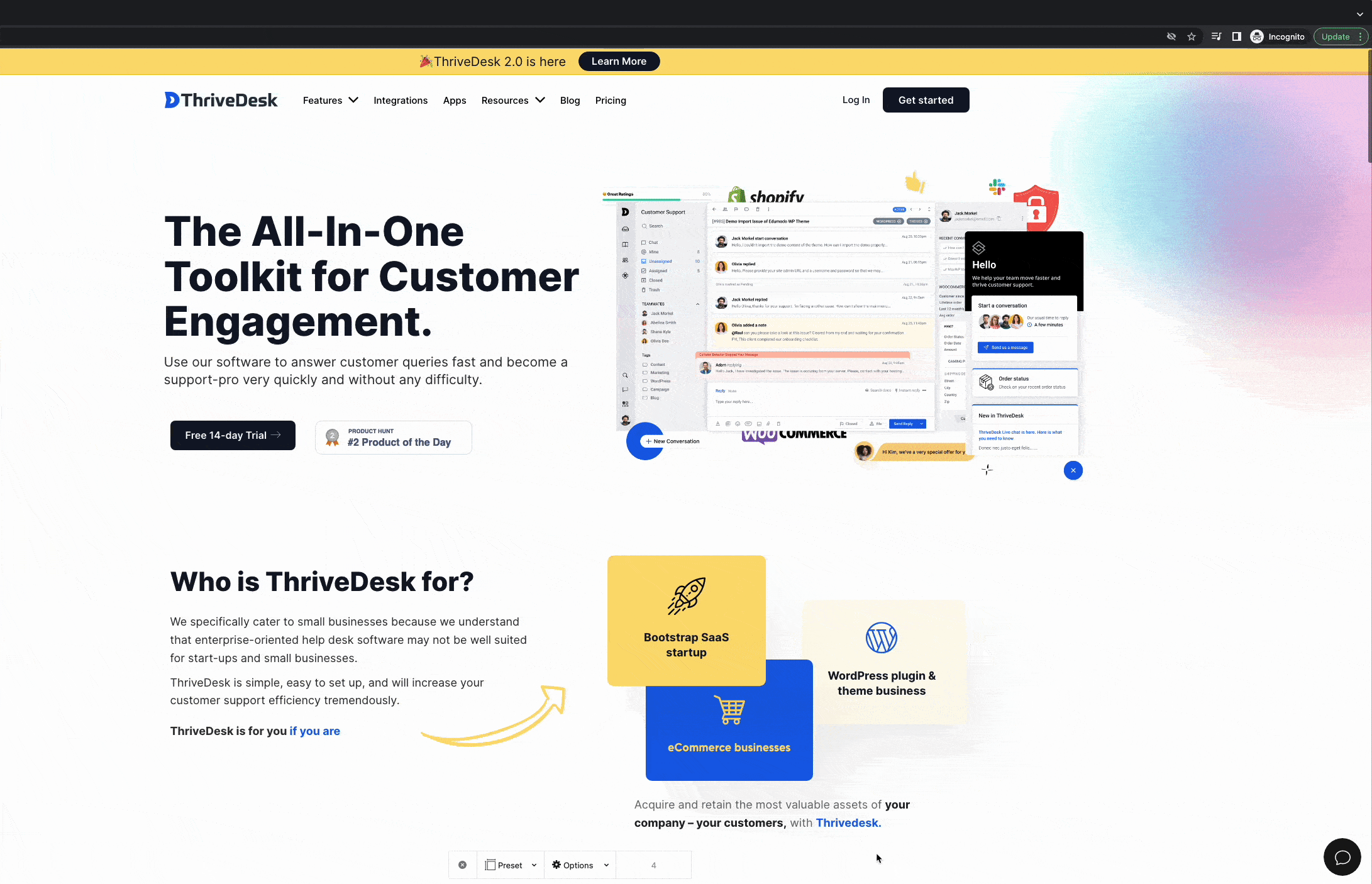Click the ThriveDesk logo icon

point(170,100)
